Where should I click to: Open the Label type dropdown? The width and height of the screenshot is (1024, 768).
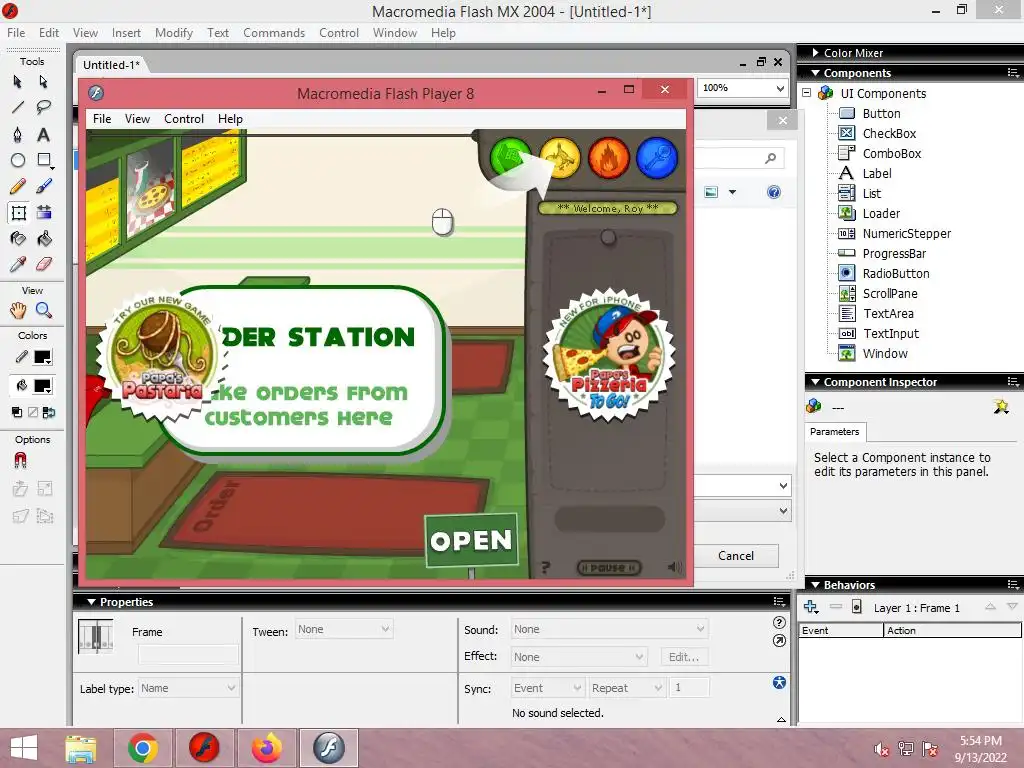(x=188, y=688)
